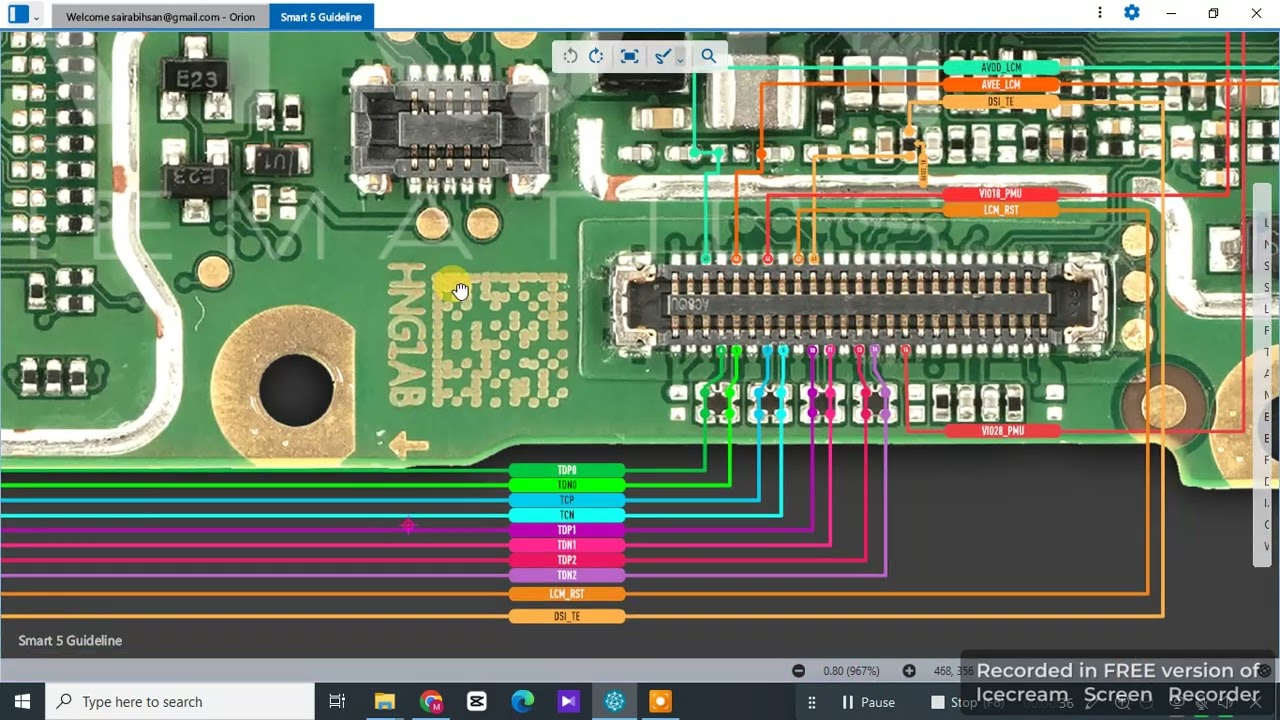This screenshot has height=720, width=1280.
Task: Rotate the board view counter-clockwise
Action: [x=570, y=56]
